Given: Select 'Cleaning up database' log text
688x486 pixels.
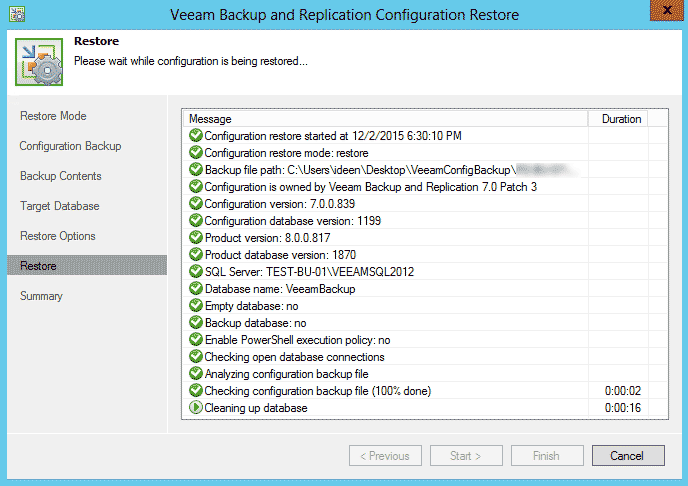Looking at the screenshot, I should pyautogui.click(x=256, y=408).
